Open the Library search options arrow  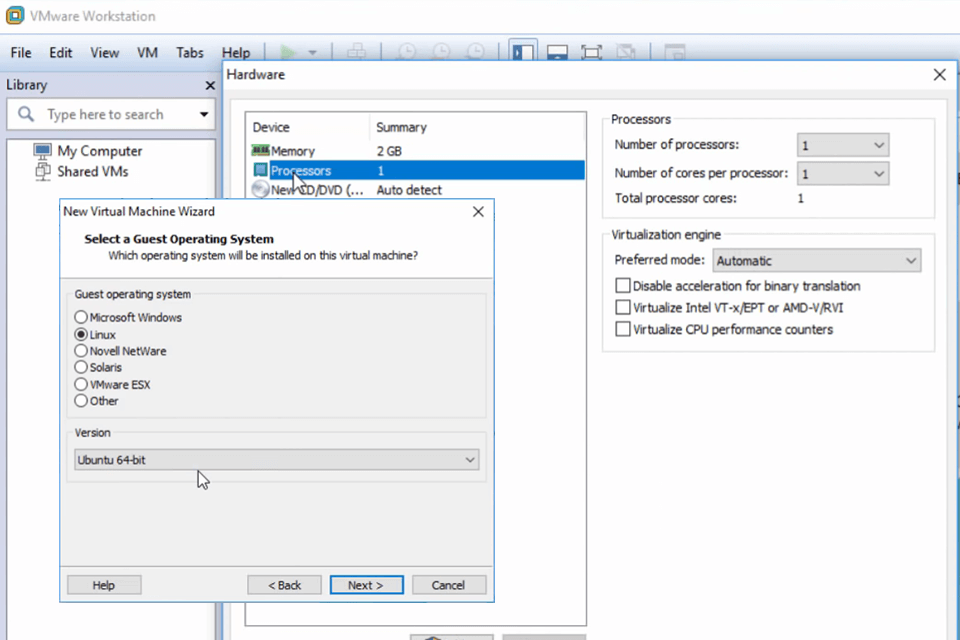pyautogui.click(x=204, y=114)
